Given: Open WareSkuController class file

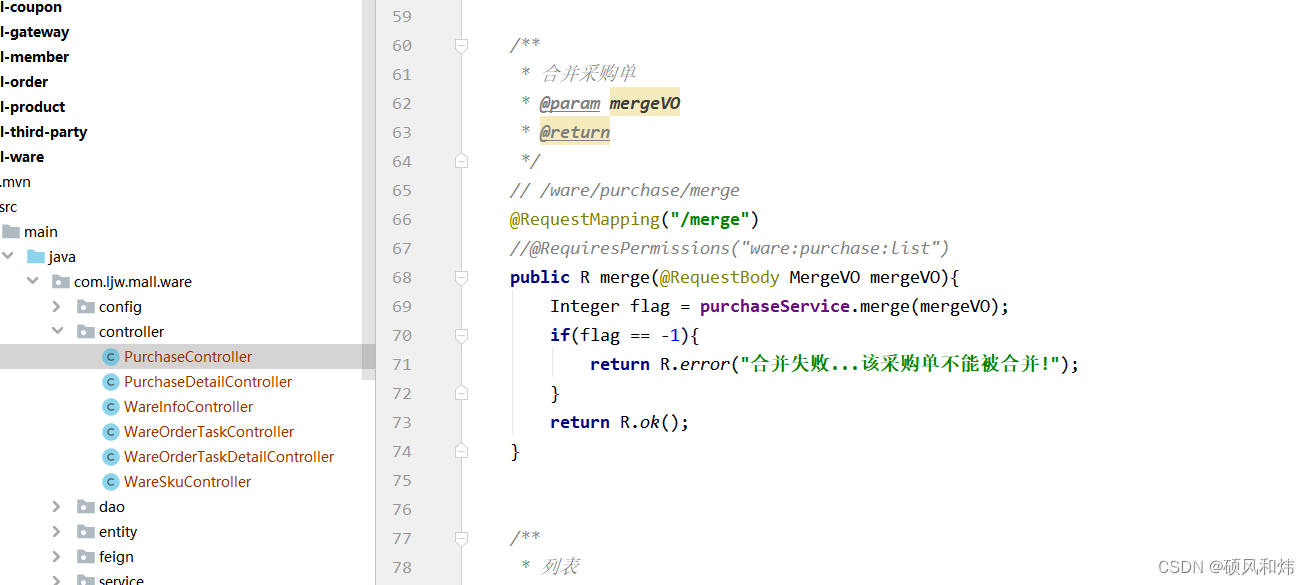Looking at the screenshot, I should click(x=188, y=482).
